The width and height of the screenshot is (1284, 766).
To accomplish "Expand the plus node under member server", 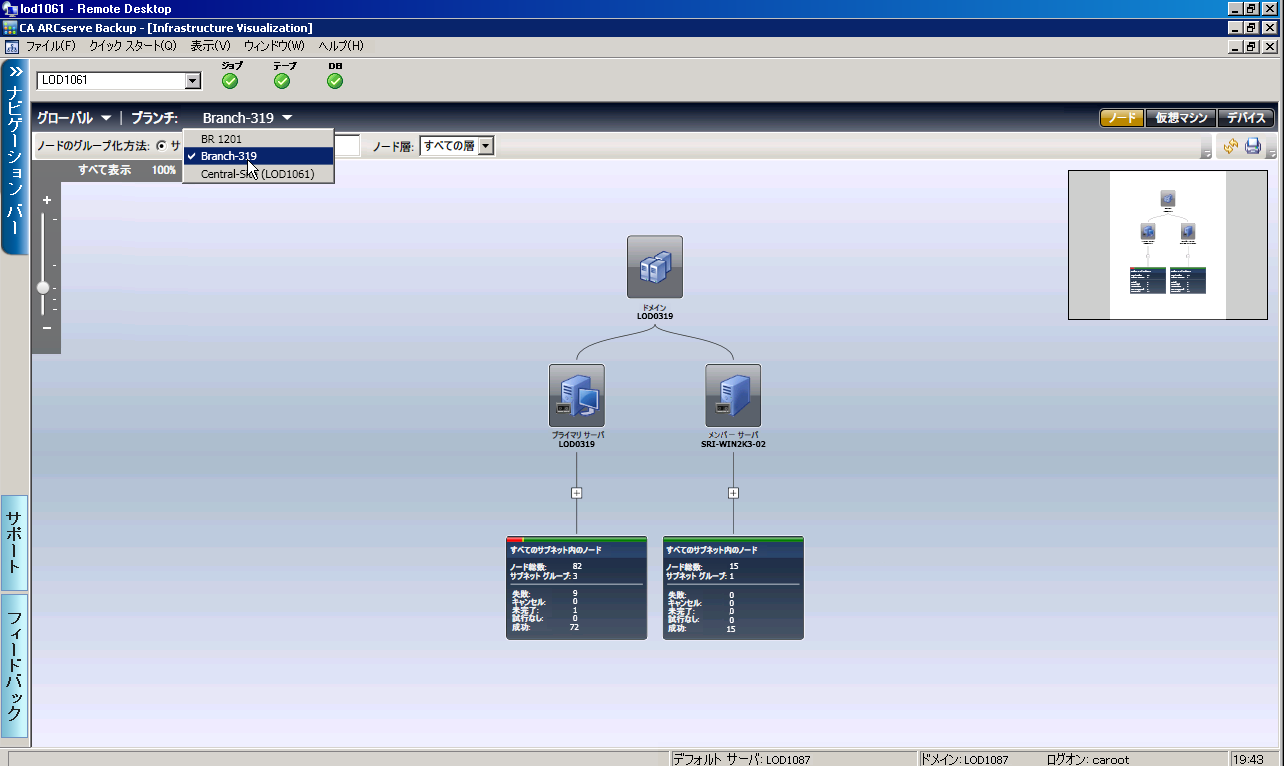I will (x=733, y=493).
